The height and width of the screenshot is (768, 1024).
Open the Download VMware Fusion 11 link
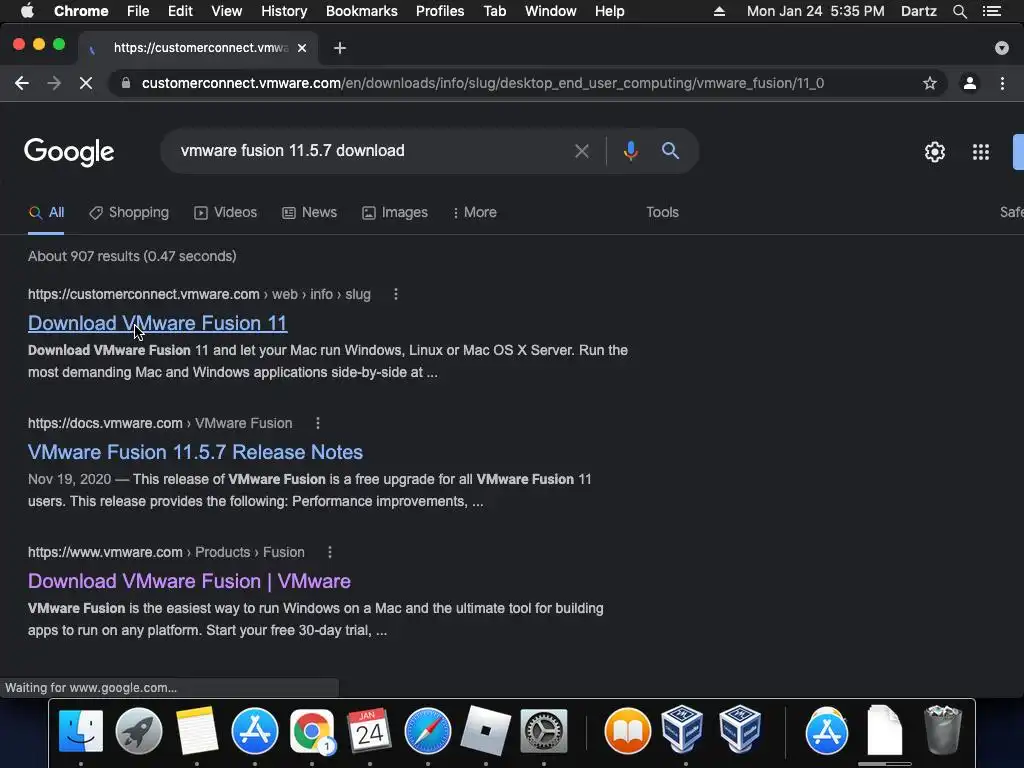click(157, 323)
